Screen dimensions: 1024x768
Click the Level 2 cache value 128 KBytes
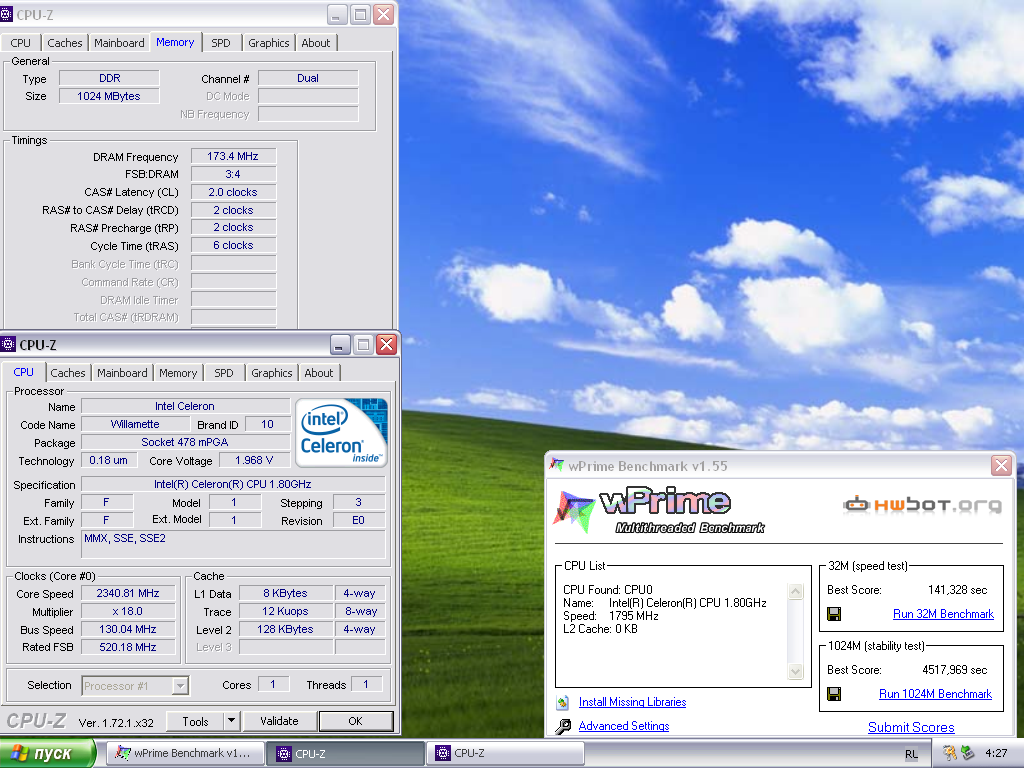pyautogui.click(x=285, y=629)
